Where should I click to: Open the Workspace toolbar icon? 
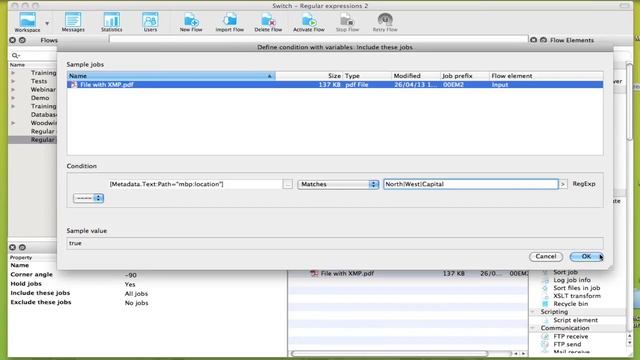[27, 22]
